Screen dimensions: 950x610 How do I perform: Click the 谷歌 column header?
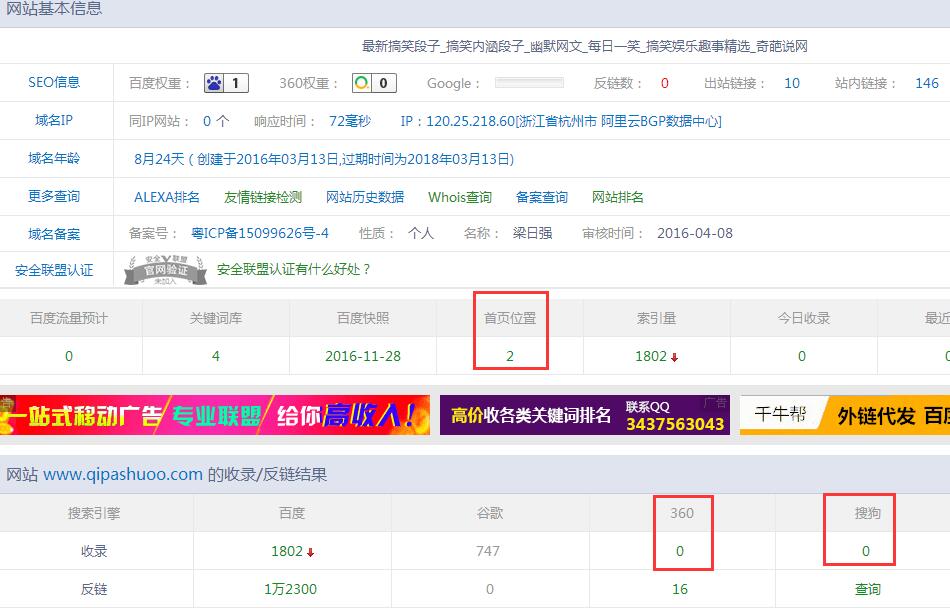coord(490,513)
